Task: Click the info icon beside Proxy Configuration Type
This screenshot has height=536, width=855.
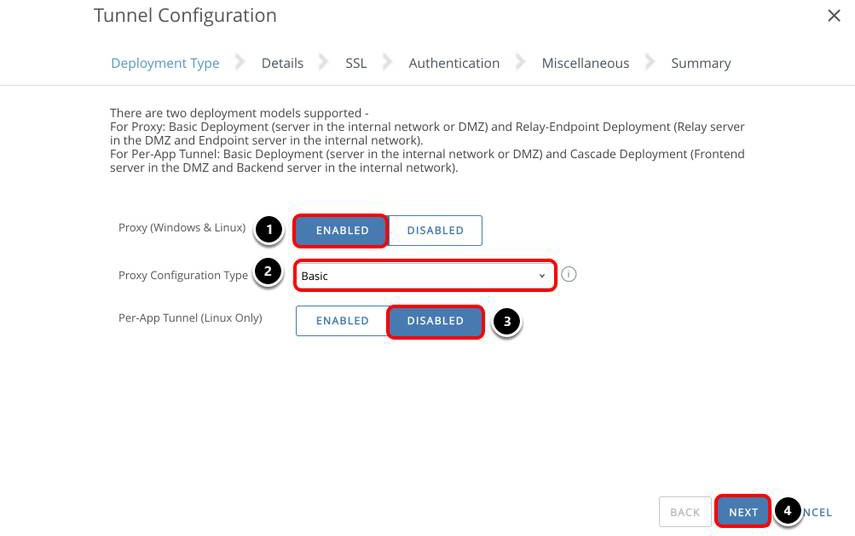Action: click(x=569, y=275)
